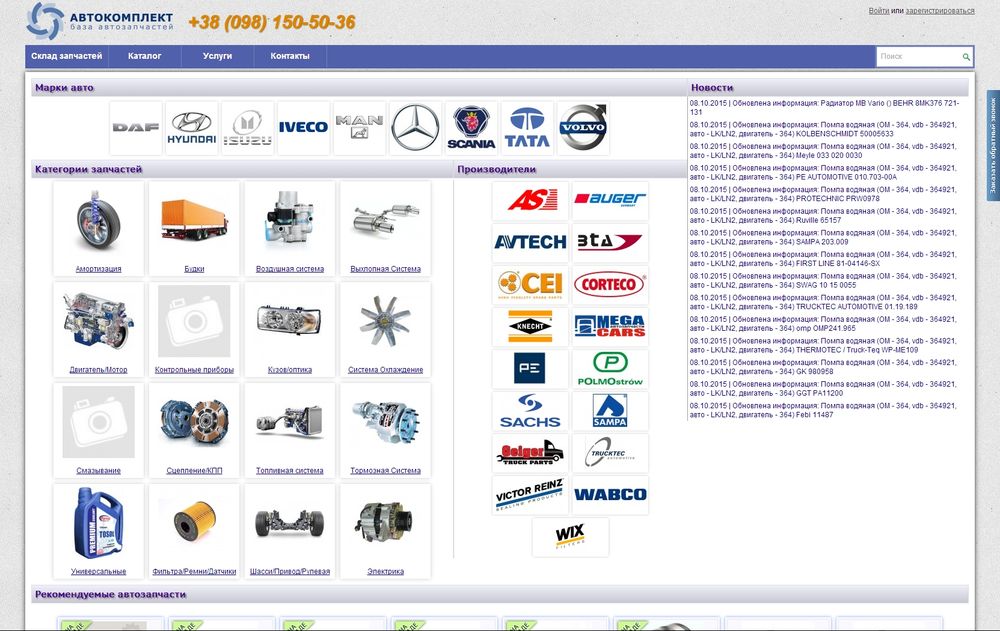The image size is (1000, 631).
Task: Click the Sampa manufacturer logo
Action: click(610, 411)
